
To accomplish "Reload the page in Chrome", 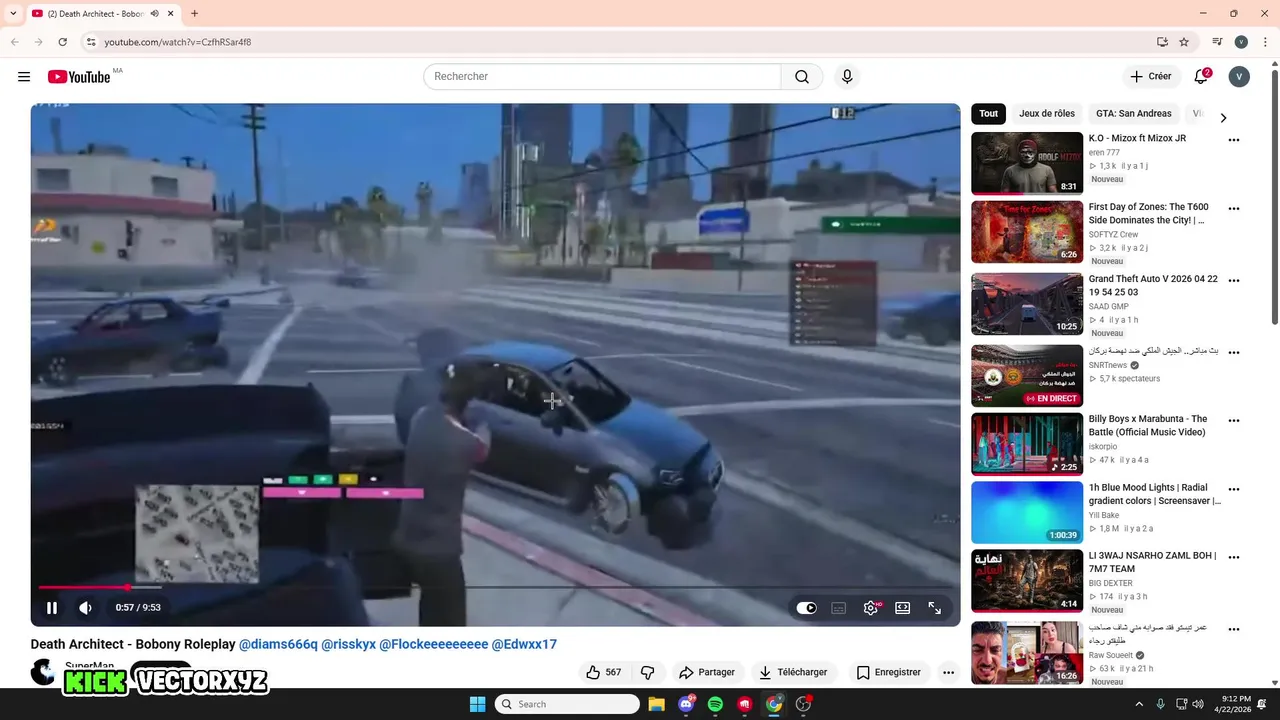I will coord(62,42).
